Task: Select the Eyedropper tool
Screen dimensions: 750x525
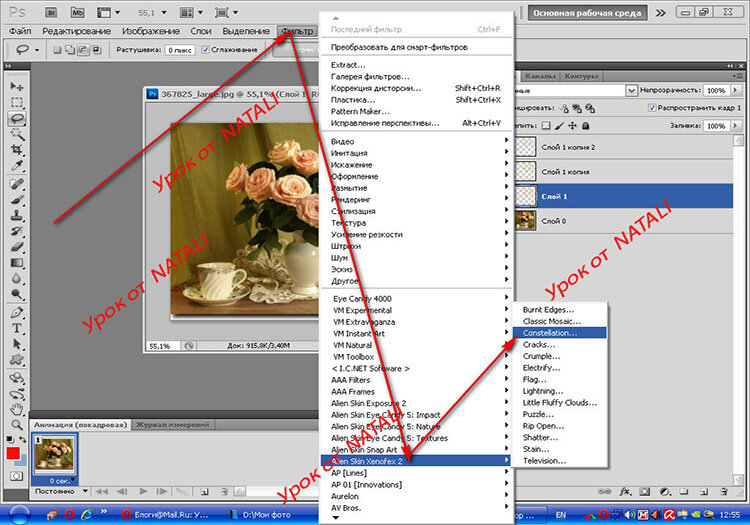Action: coord(17,165)
